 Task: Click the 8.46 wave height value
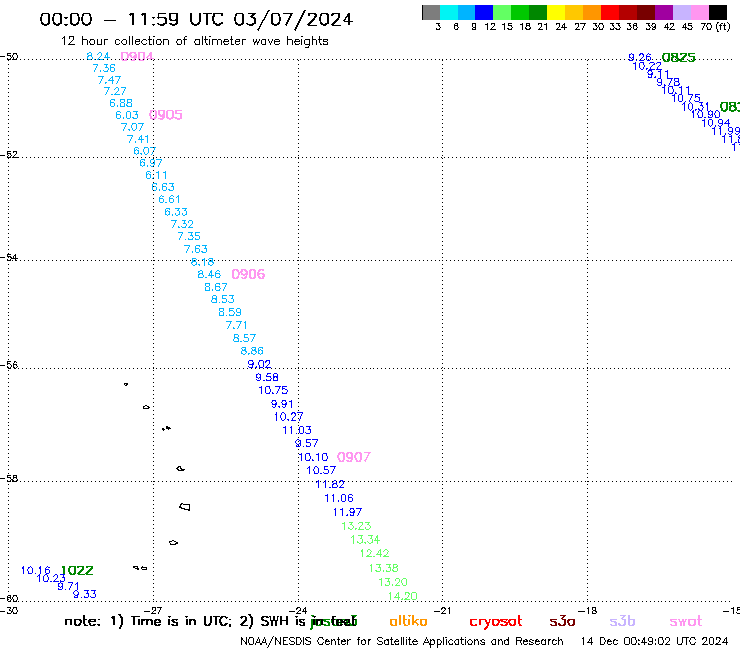point(209,274)
